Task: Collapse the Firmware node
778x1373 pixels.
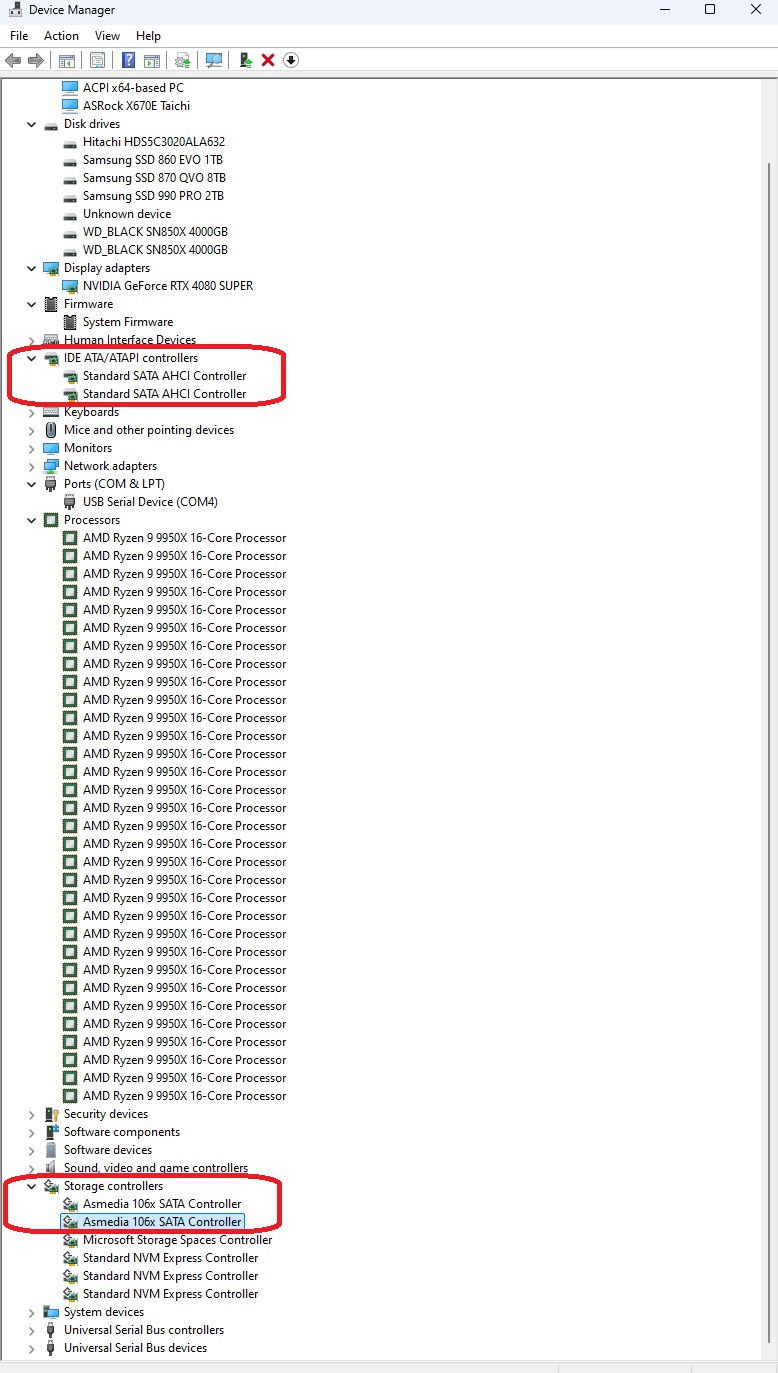Action: pyautogui.click(x=32, y=304)
